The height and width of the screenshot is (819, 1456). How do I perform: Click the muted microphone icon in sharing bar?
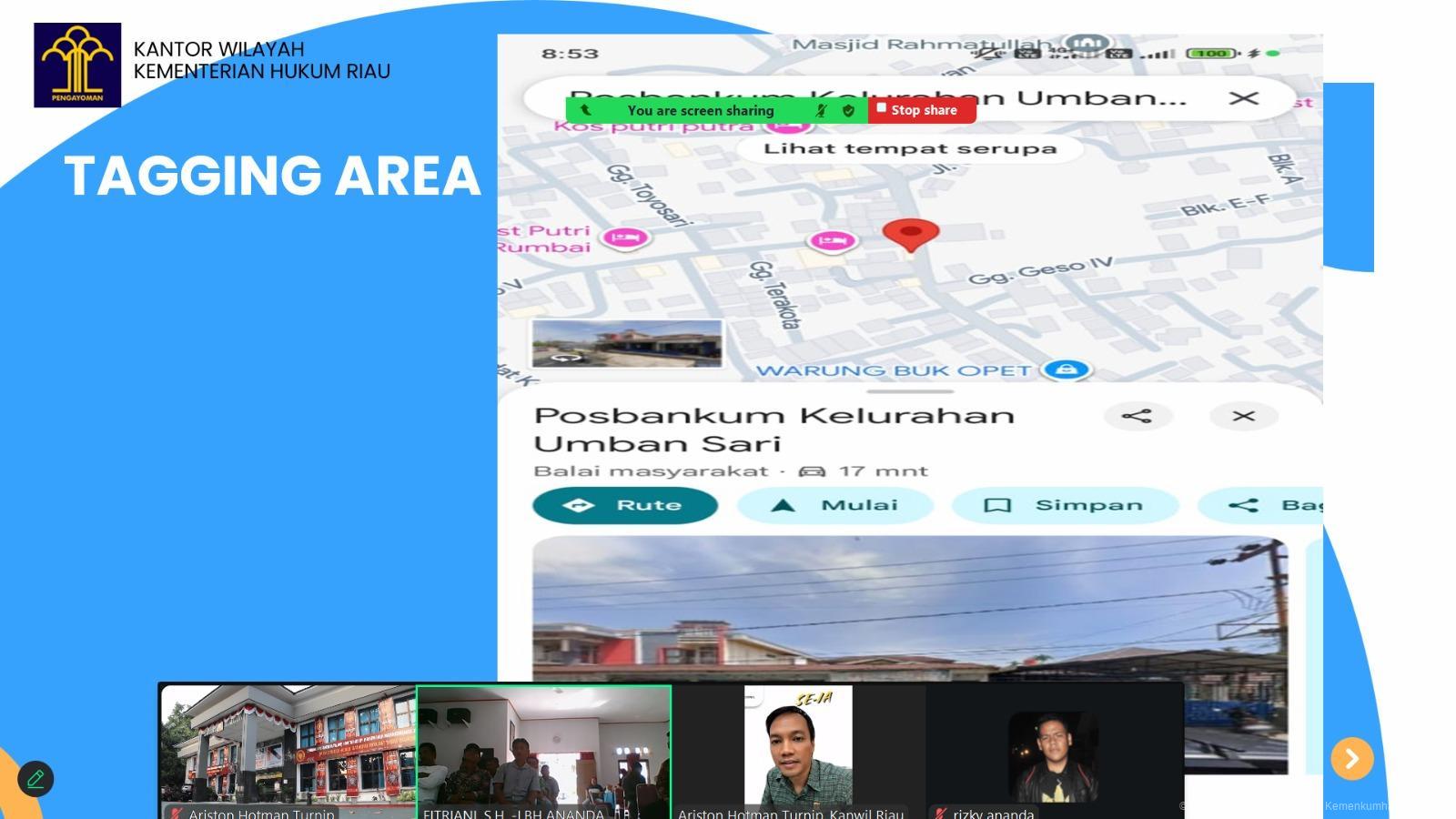click(x=821, y=110)
